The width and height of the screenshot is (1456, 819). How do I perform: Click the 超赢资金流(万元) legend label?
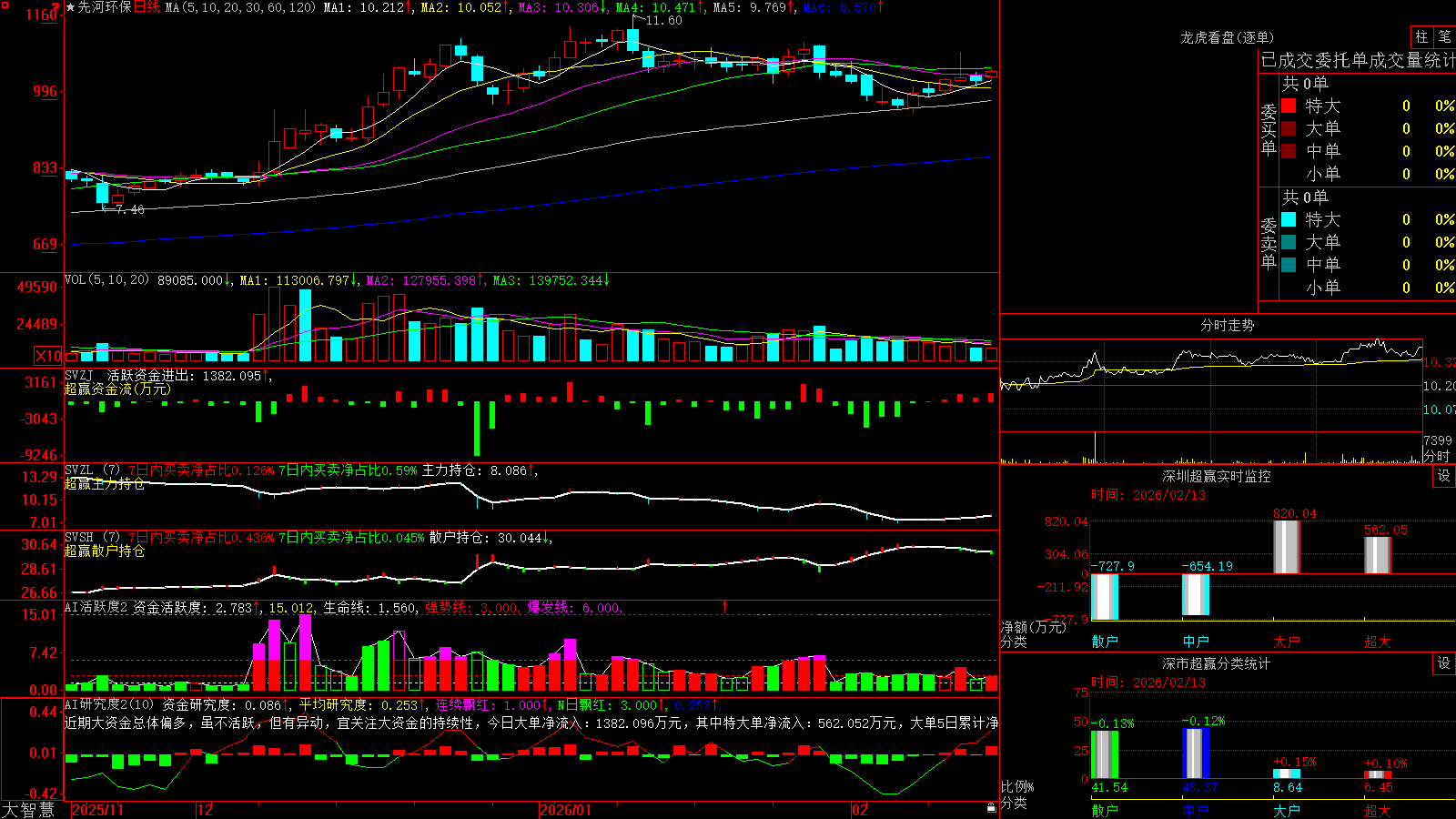(117, 389)
